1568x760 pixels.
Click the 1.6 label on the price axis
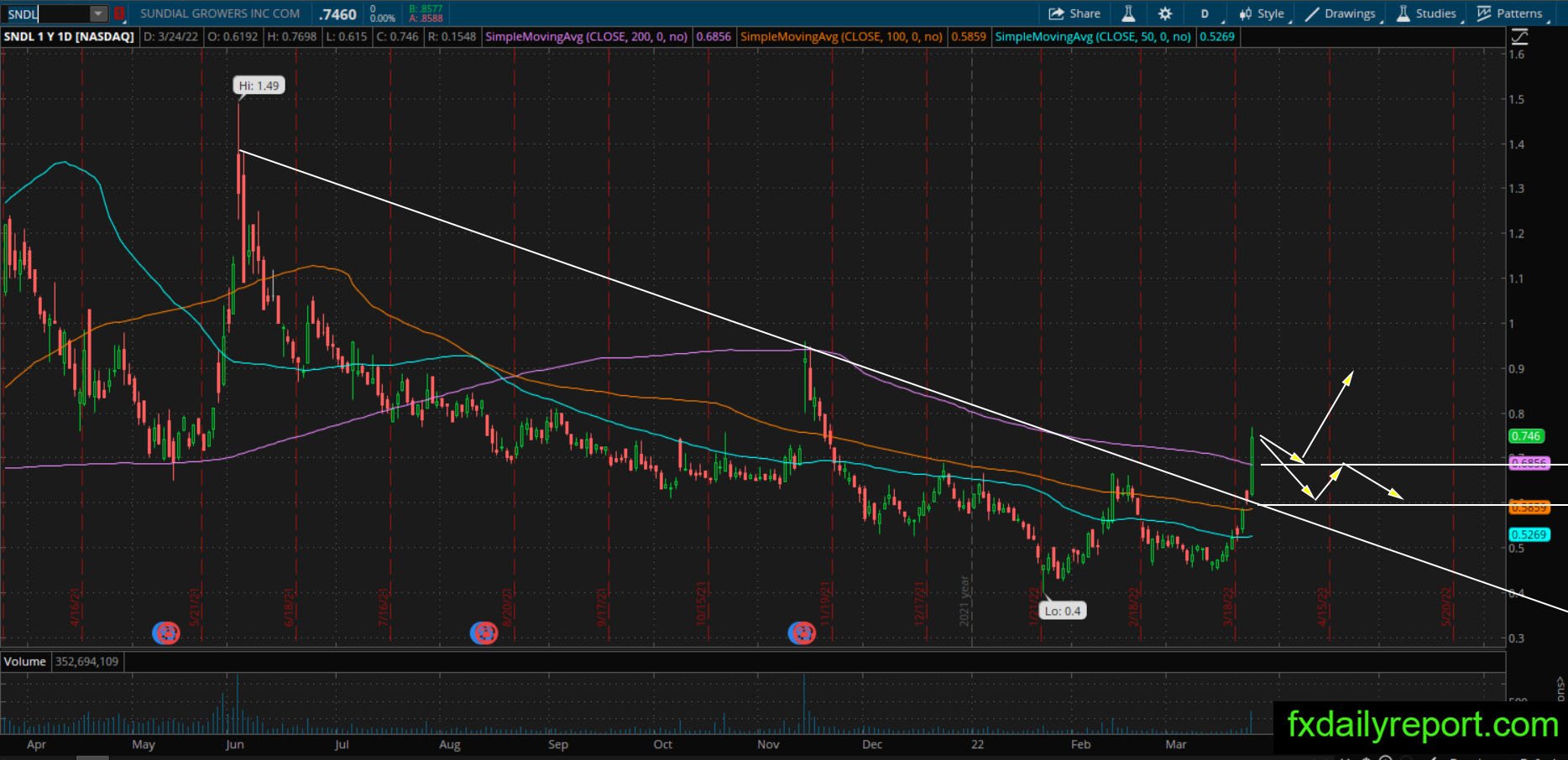[1517, 55]
